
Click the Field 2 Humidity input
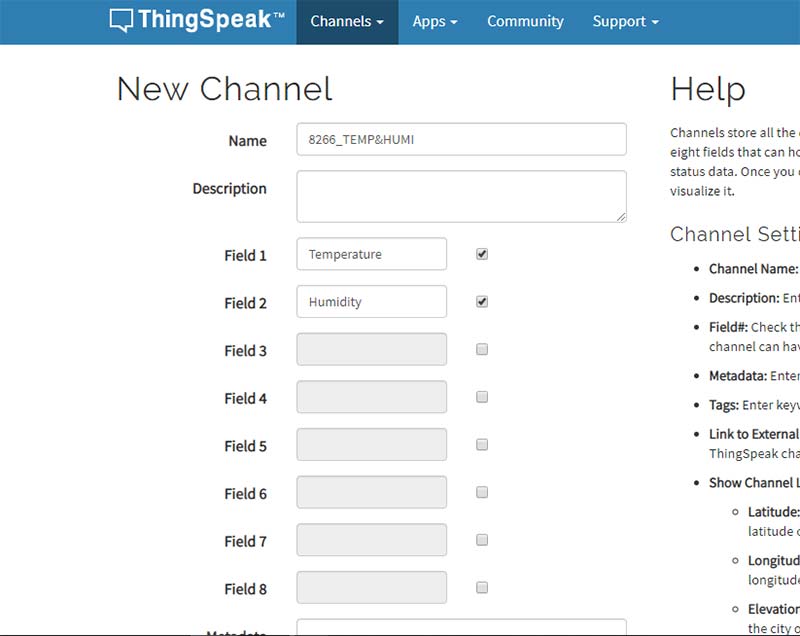tap(371, 302)
